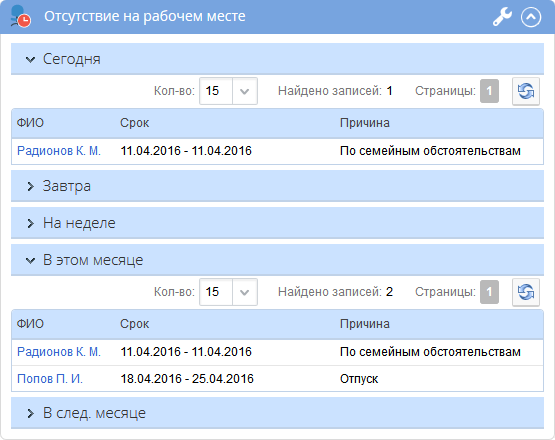The image size is (555, 440).
Task: Click the Отпуск reason cell
Action: pos(359,379)
